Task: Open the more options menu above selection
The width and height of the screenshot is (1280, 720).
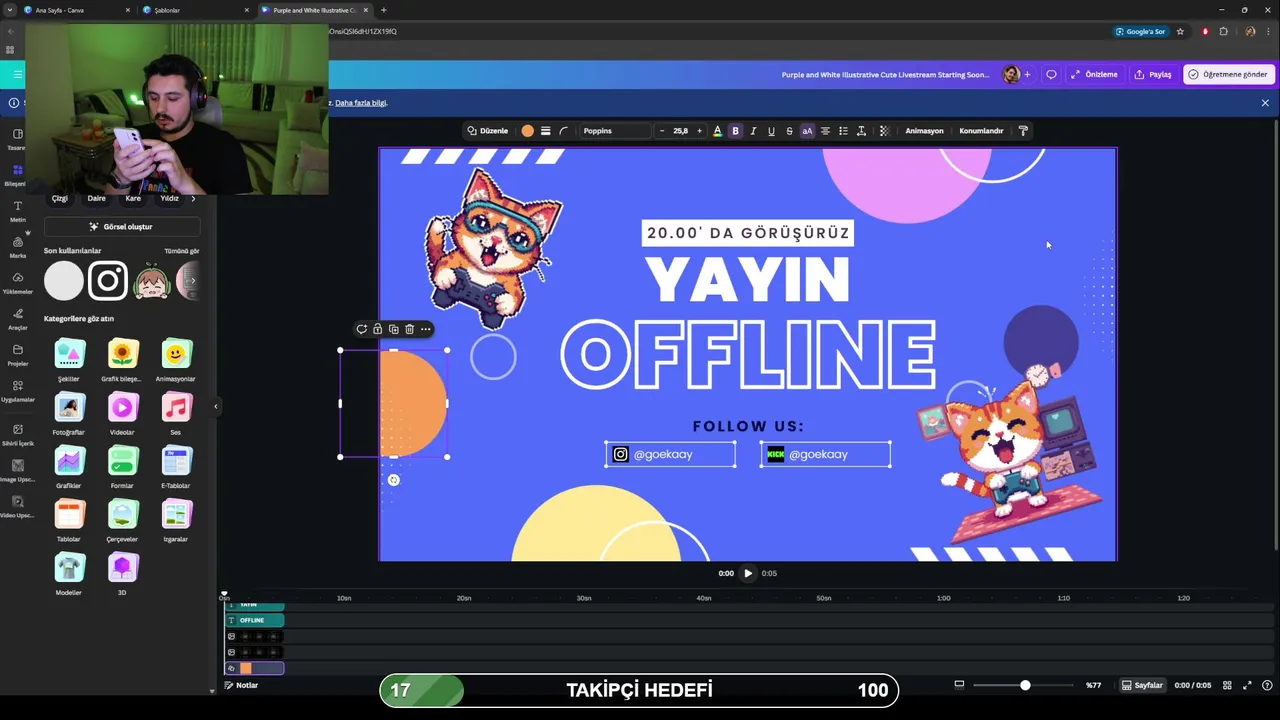Action: [425, 329]
